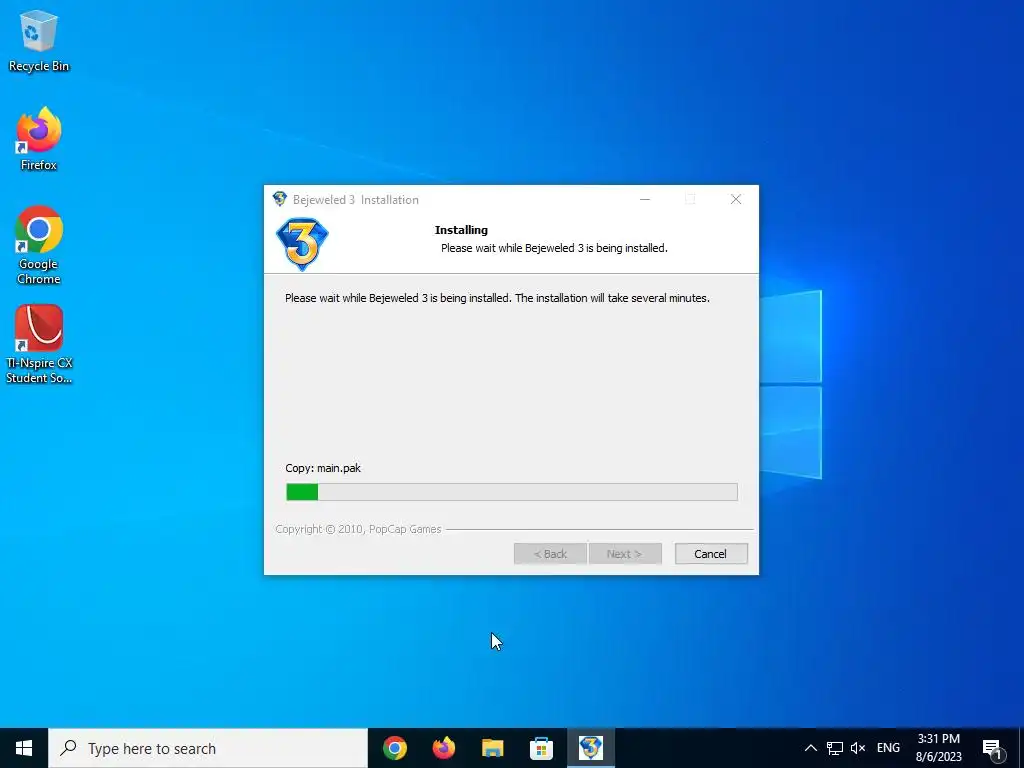Open the notification center icon
Screen dimensions: 1024x768
[993, 749]
